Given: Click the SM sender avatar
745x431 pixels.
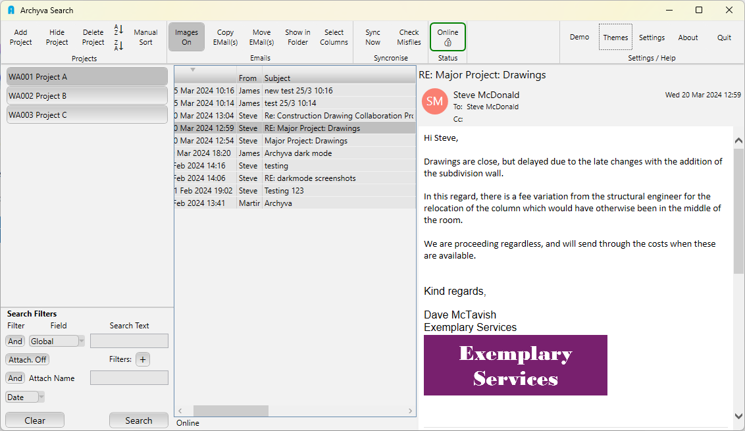Looking at the screenshot, I should click(434, 101).
